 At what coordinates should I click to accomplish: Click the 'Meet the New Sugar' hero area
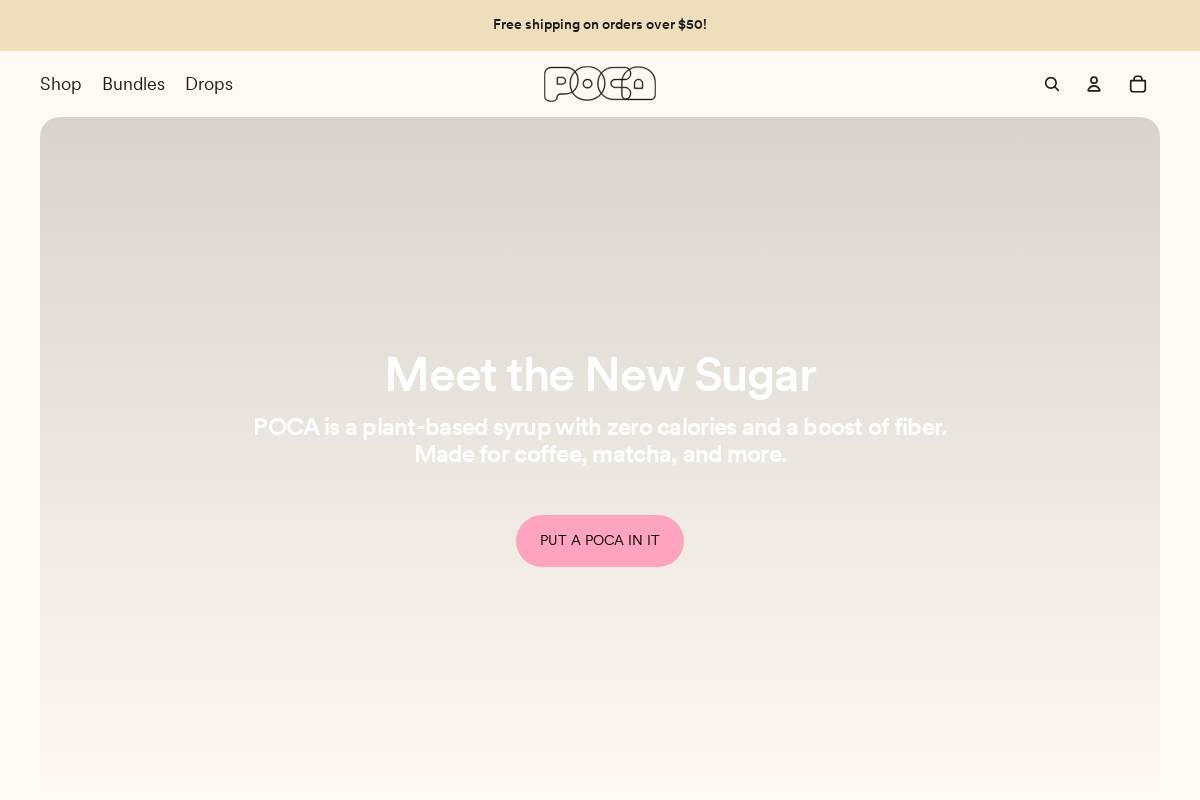click(x=600, y=375)
